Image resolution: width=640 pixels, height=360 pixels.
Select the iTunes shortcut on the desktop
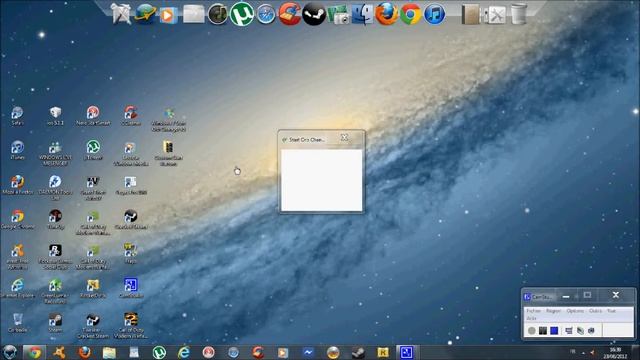[x=17, y=150]
